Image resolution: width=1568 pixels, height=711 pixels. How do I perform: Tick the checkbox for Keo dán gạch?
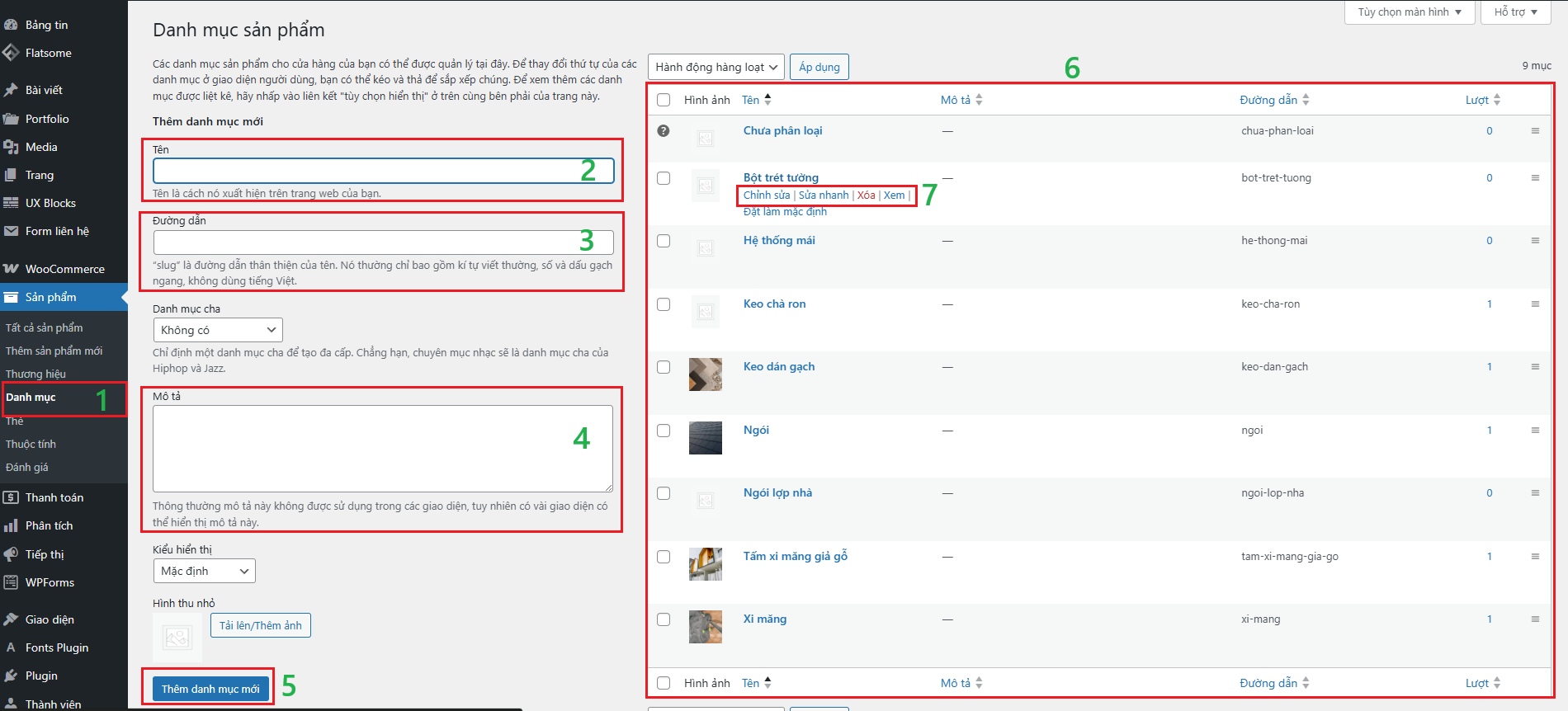[x=664, y=367]
